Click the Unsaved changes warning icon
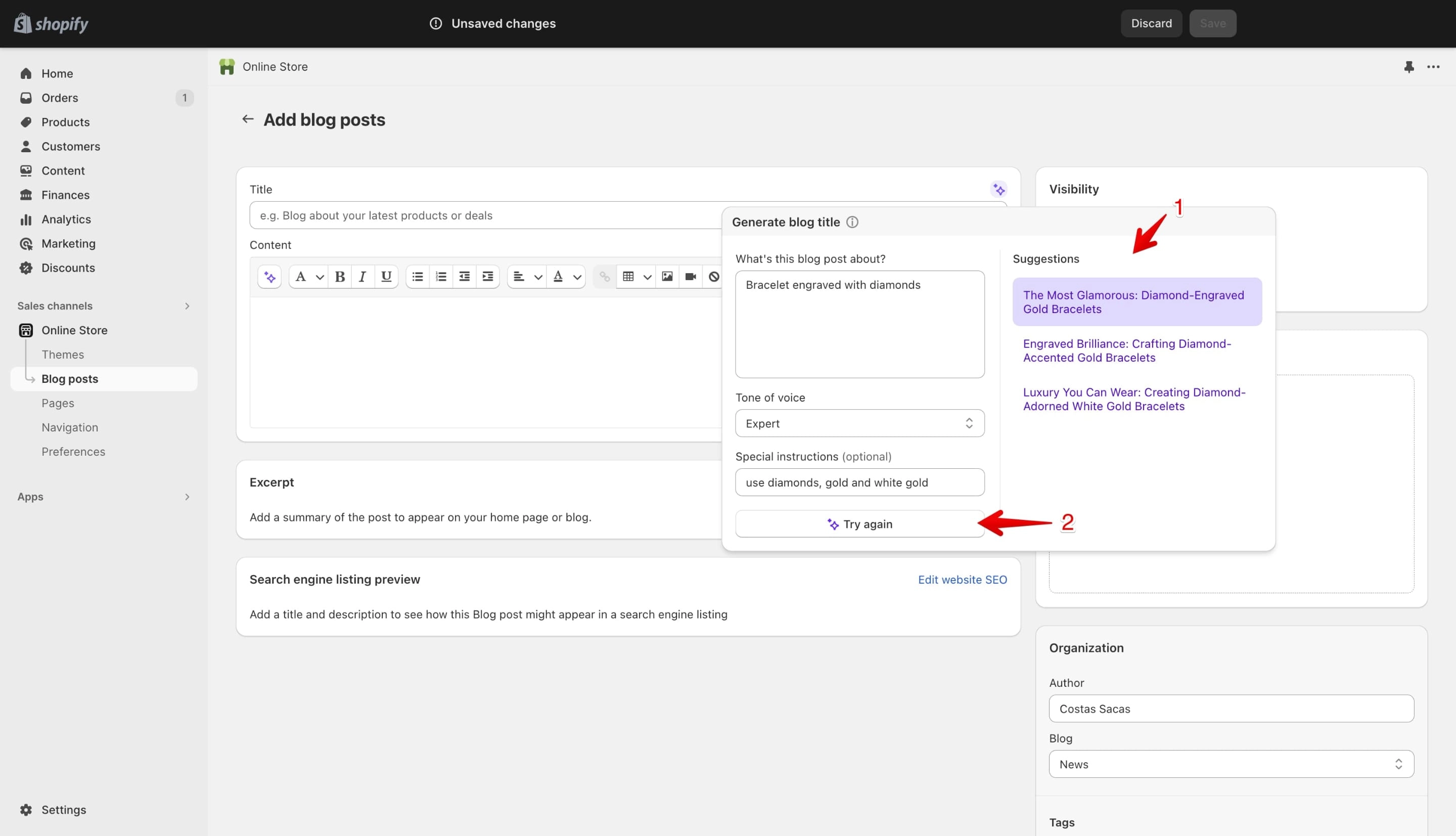The width and height of the screenshot is (1456, 836). (x=436, y=24)
